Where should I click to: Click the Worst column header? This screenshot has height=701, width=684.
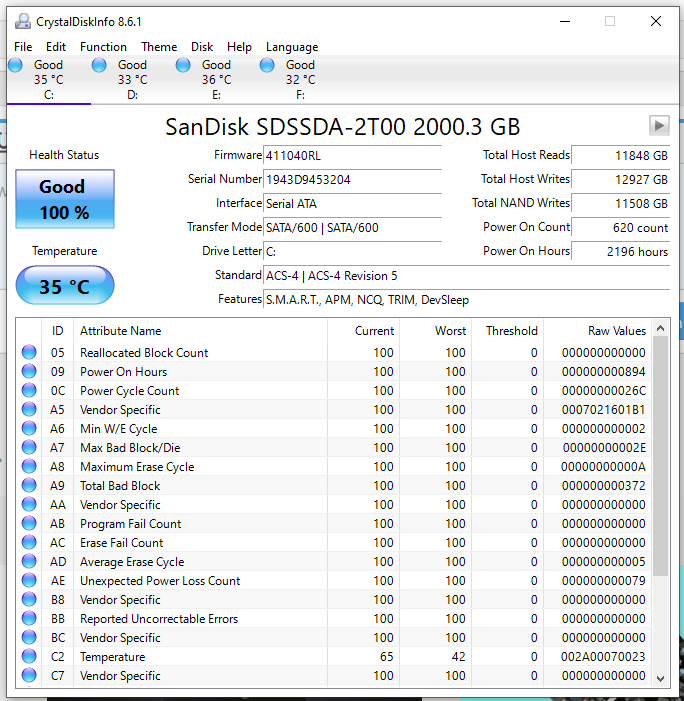coord(435,331)
